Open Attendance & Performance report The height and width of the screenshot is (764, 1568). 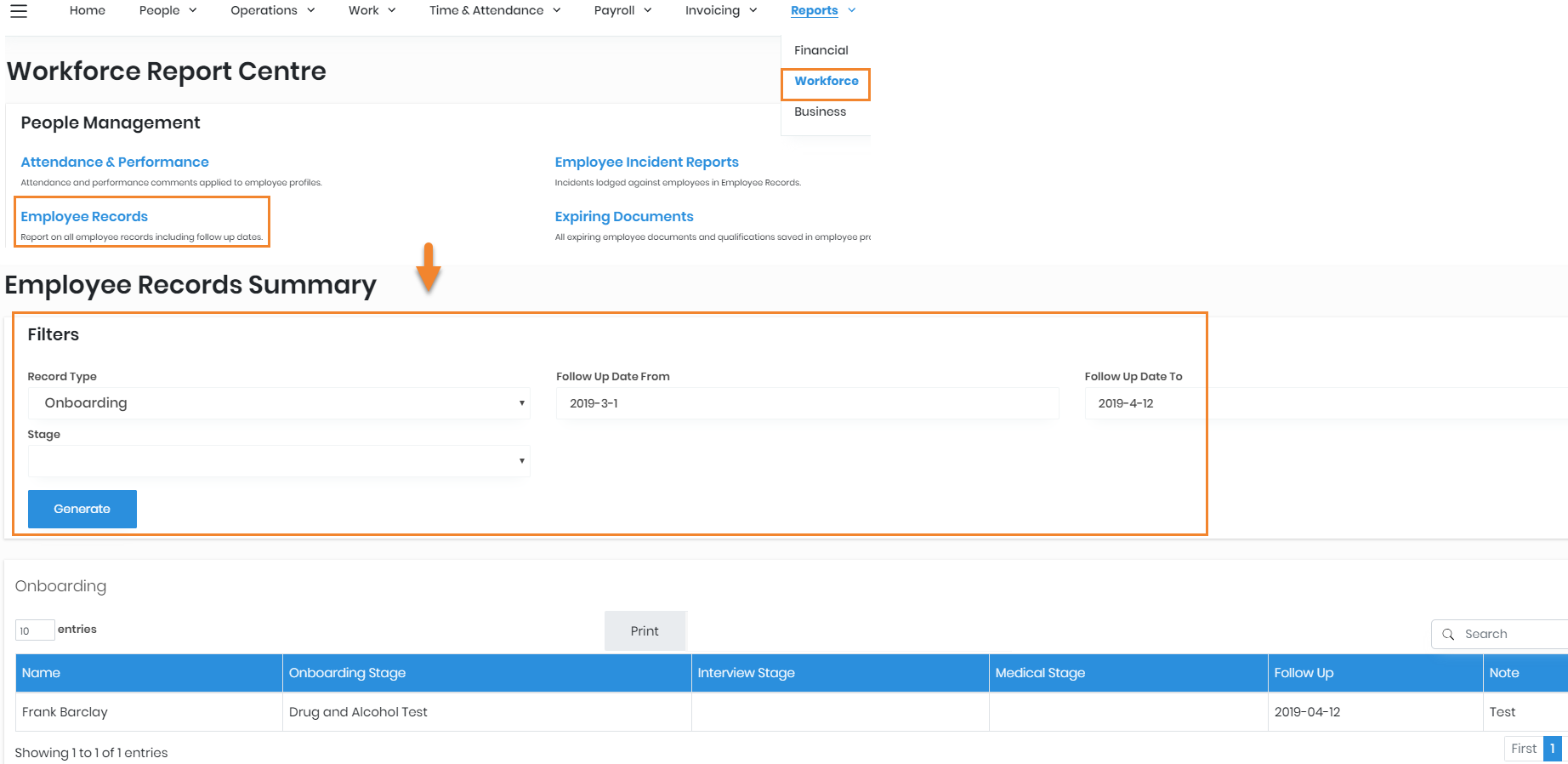pos(115,162)
